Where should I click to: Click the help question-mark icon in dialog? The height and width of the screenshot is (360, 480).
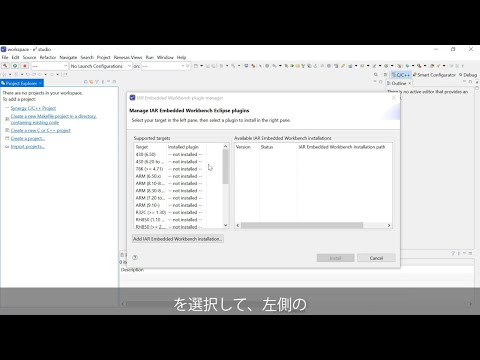(x=135, y=257)
